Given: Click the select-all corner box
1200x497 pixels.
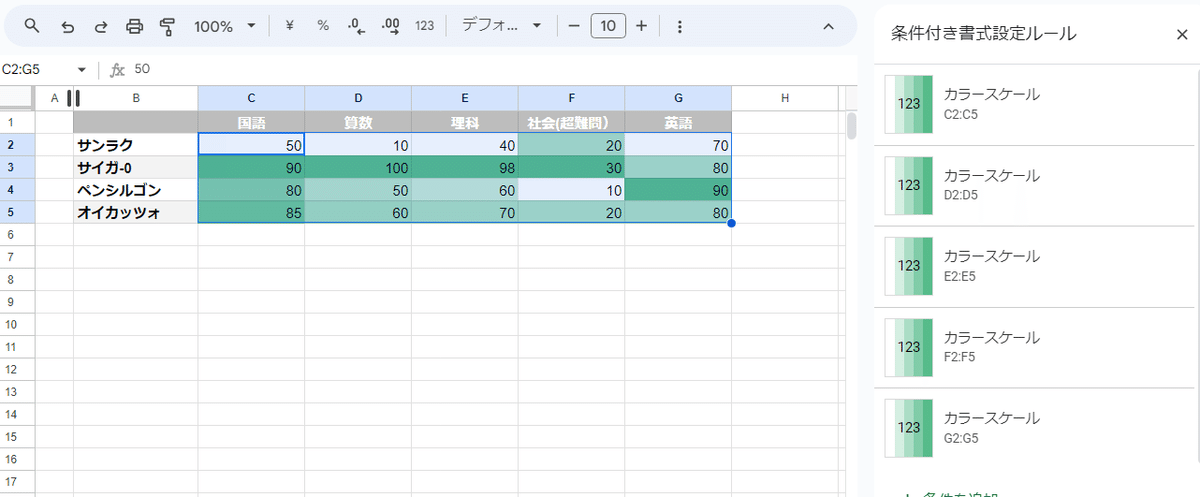Looking at the screenshot, I should (17, 98).
